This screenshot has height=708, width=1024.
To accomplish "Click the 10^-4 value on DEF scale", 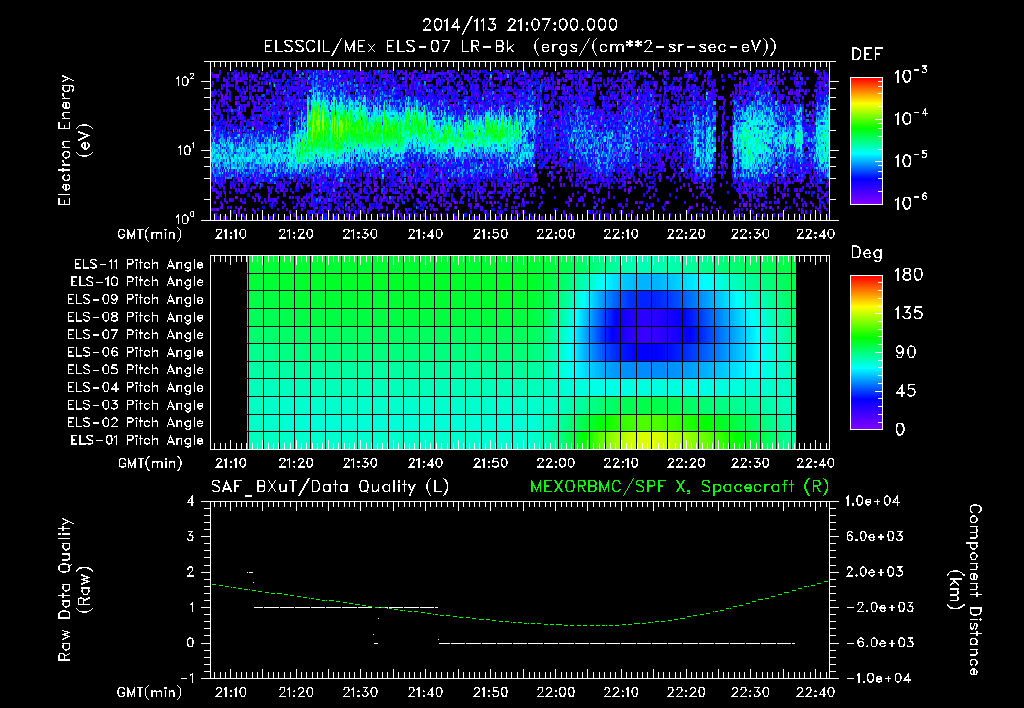I will point(910,118).
